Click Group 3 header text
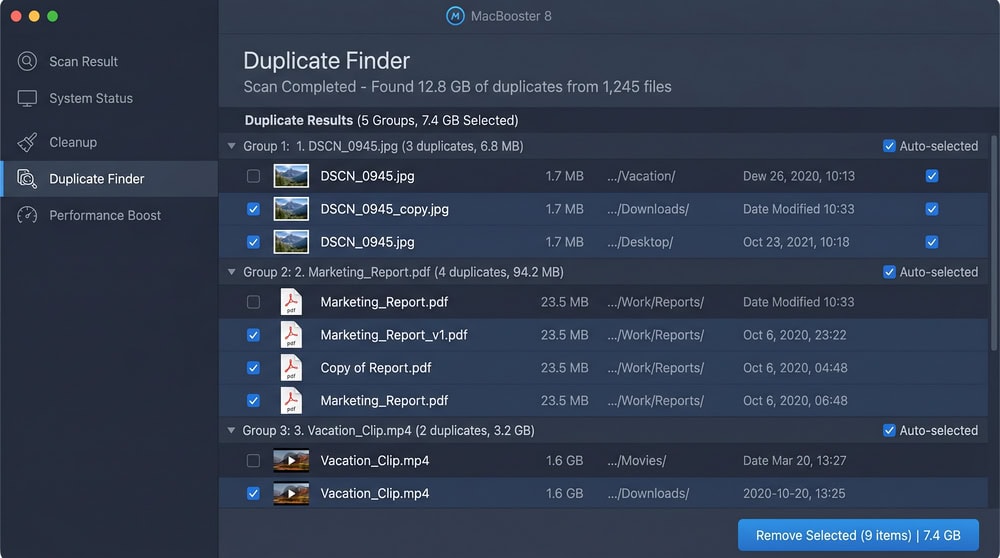The width and height of the screenshot is (1000, 558). tap(388, 430)
